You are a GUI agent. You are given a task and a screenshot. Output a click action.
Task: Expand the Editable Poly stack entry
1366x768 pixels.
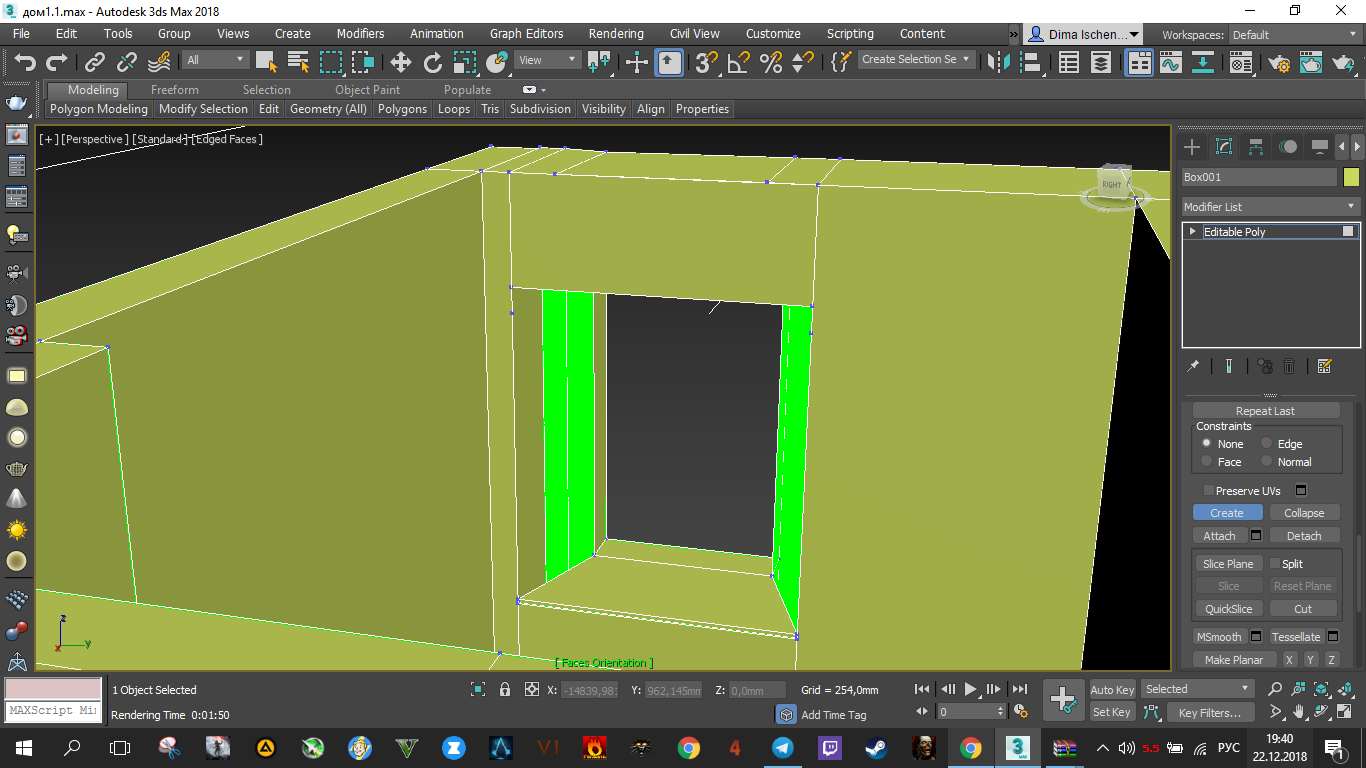coord(1192,231)
